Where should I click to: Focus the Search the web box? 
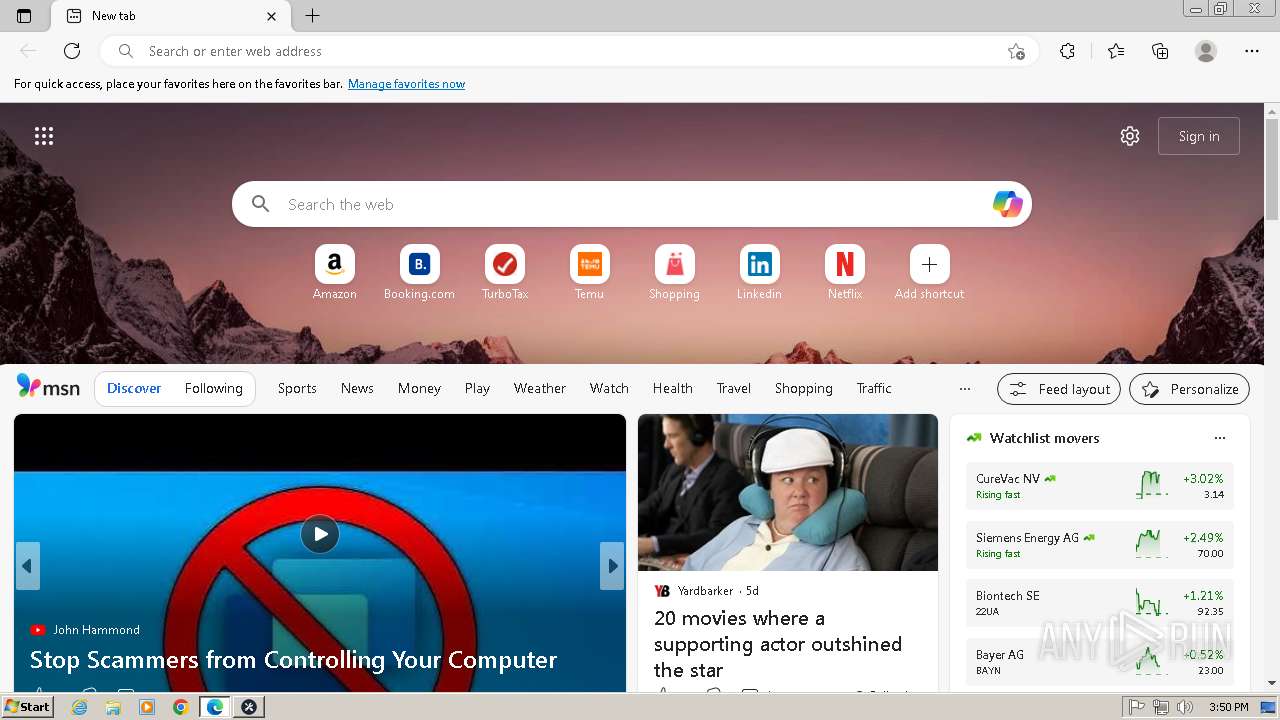[632, 204]
